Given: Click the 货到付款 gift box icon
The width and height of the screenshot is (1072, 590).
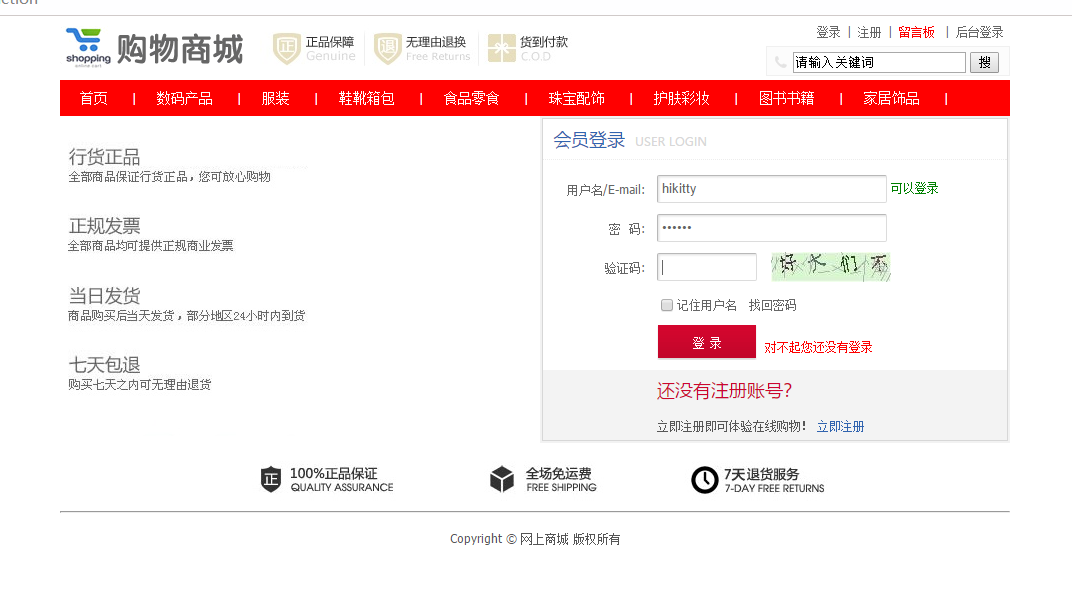Looking at the screenshot, I should point(502,48).
